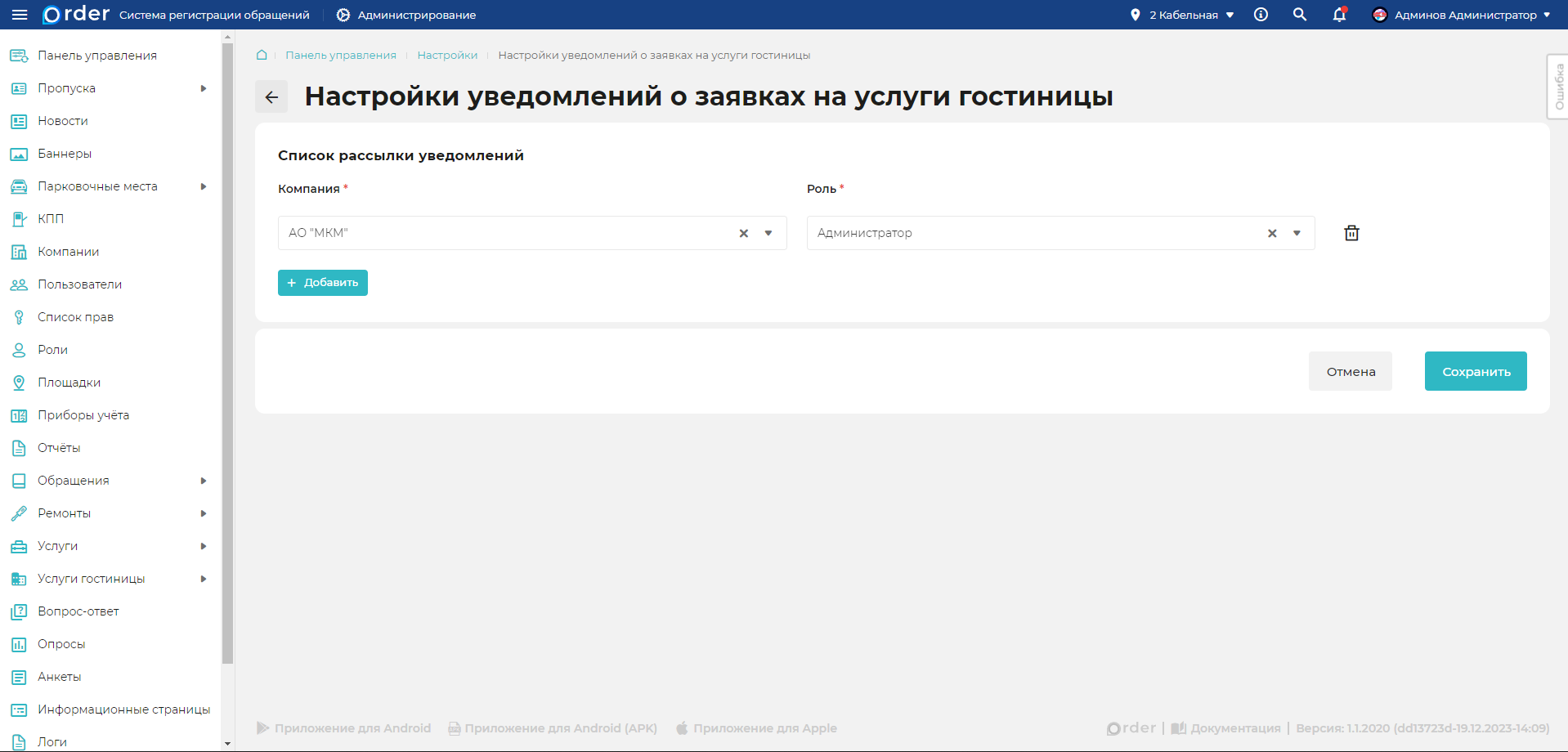Clear the АО "МКМ" company selection
Screen dimensions: 1568x752
(x=743, y=233)
